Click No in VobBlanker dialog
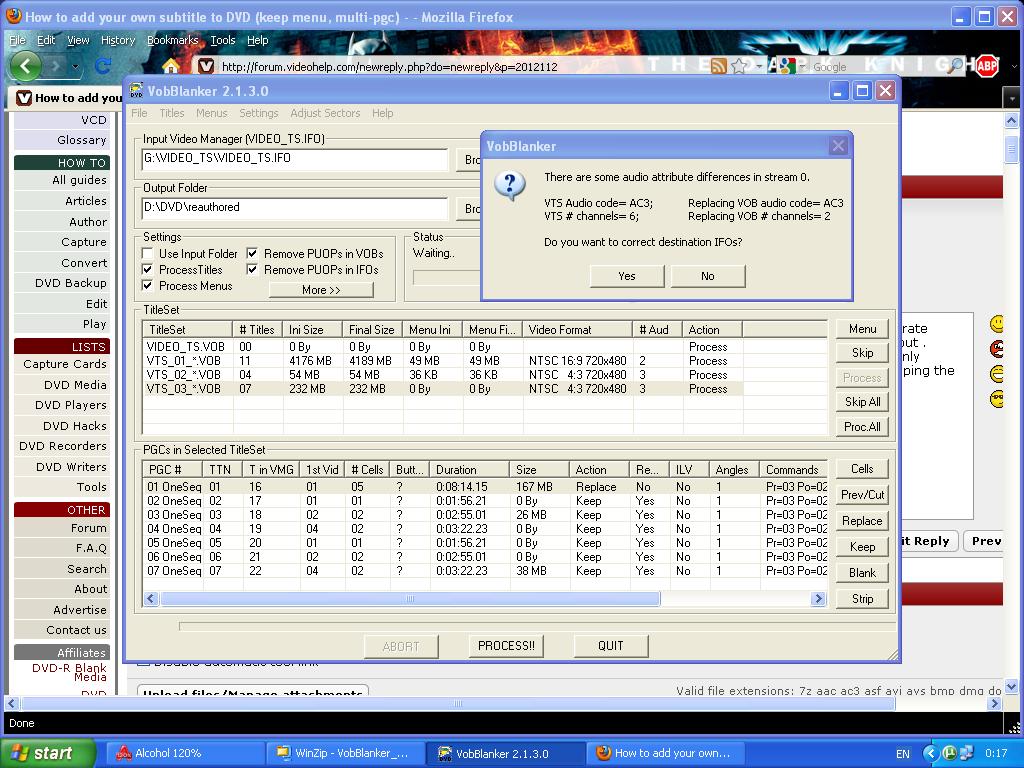The width and height of the screenshot is (1024, 768). (x=708, y=276)
